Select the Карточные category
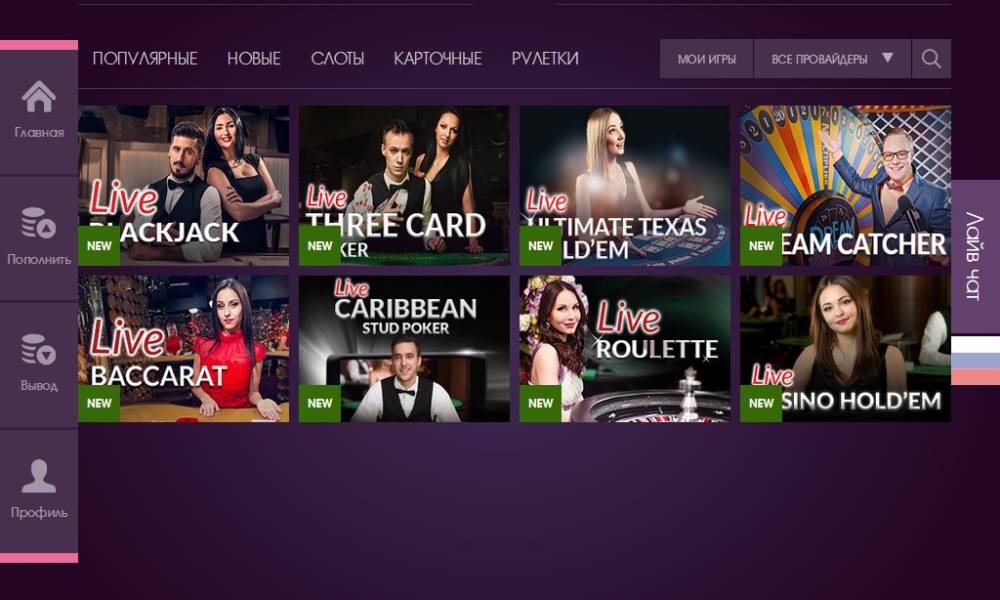Viewport: 1000px width, 600px height. click(x=438, y=59)
